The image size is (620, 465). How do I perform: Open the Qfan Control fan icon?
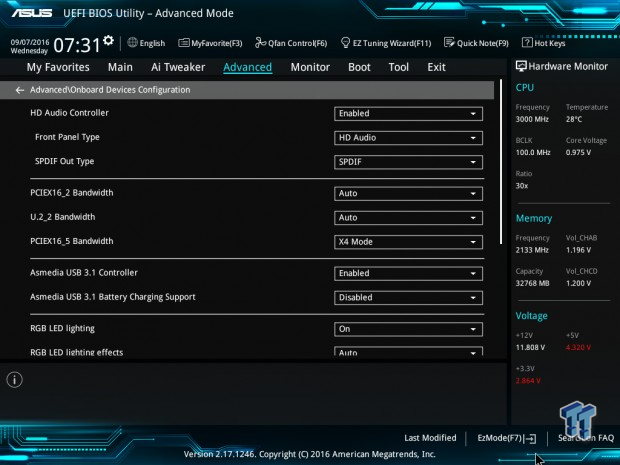click(260, 42)
